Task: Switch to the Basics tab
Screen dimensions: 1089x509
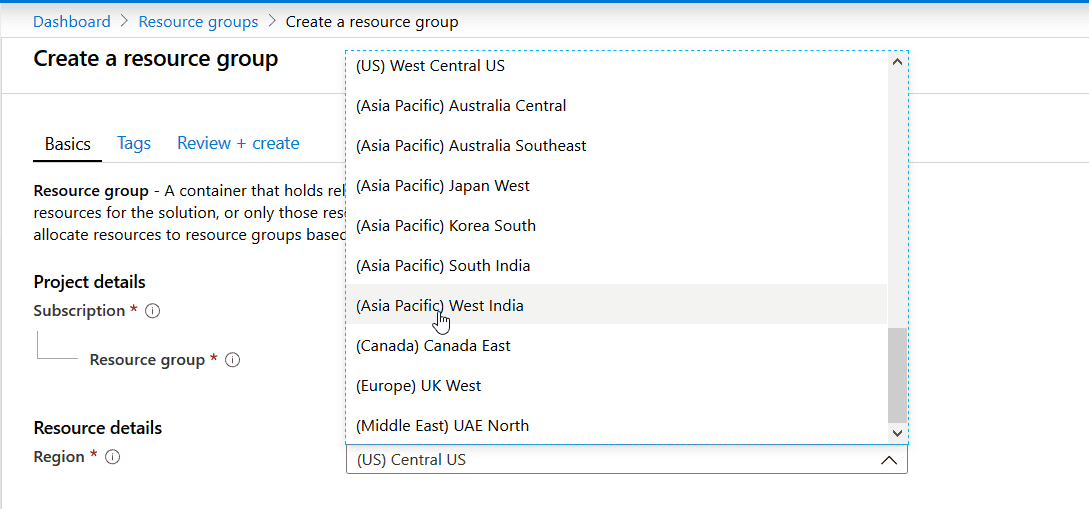Action: pos(67,144)
